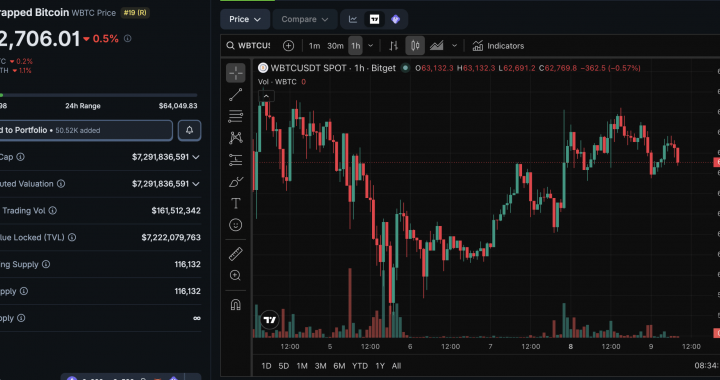Click the $161,512,342 trading volume value
Screen dimensions: 720x380
176,211
